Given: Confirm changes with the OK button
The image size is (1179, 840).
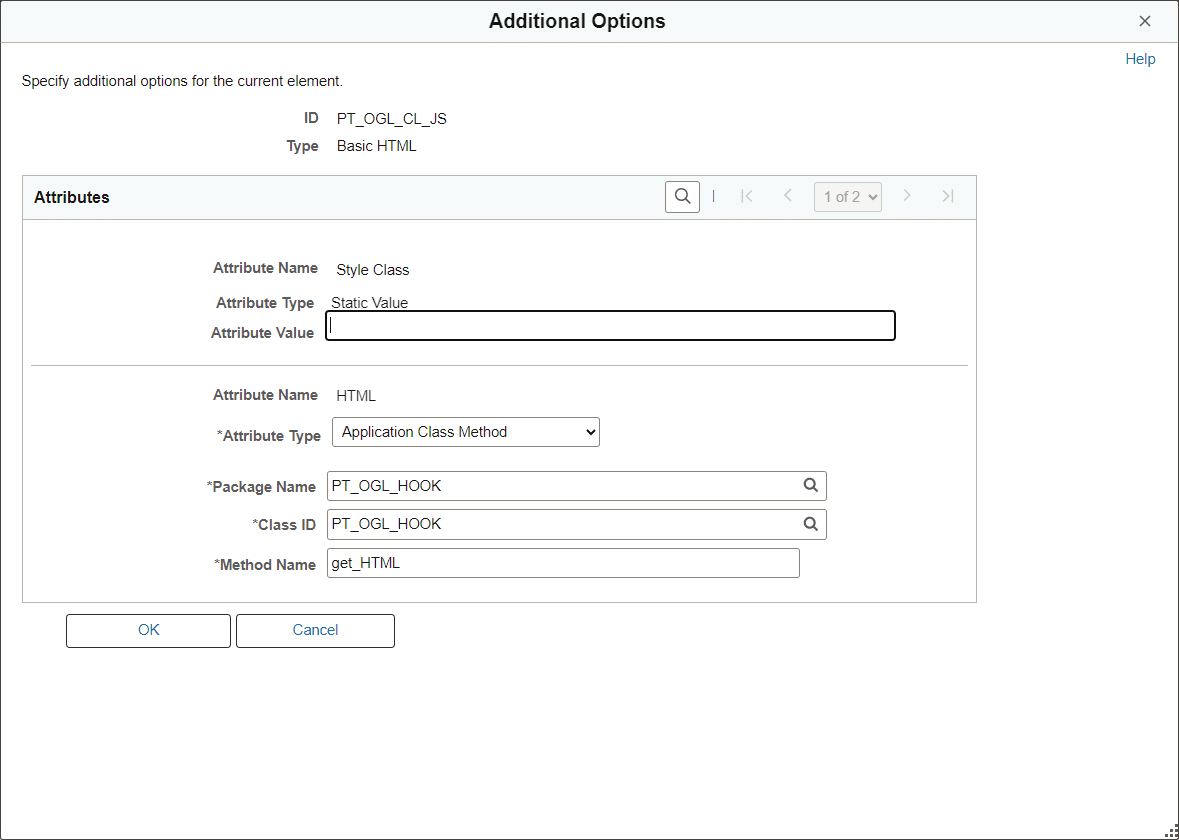Looking at the screenshot, I should [x=148, y=630].
